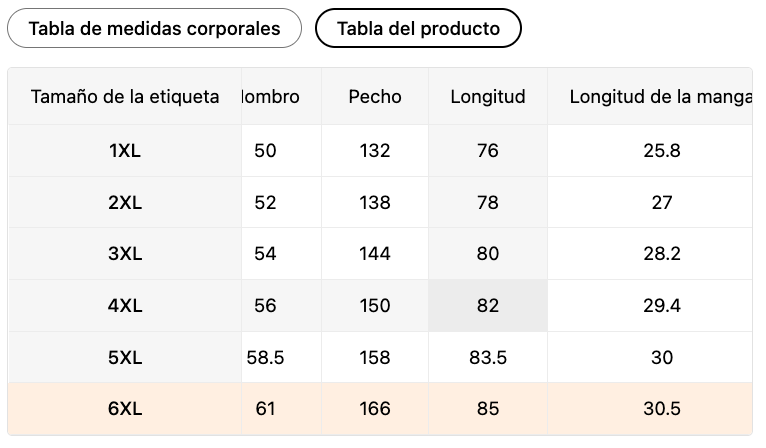
Task: Click the sleeve length value 25.8
Action: [661, 150]
